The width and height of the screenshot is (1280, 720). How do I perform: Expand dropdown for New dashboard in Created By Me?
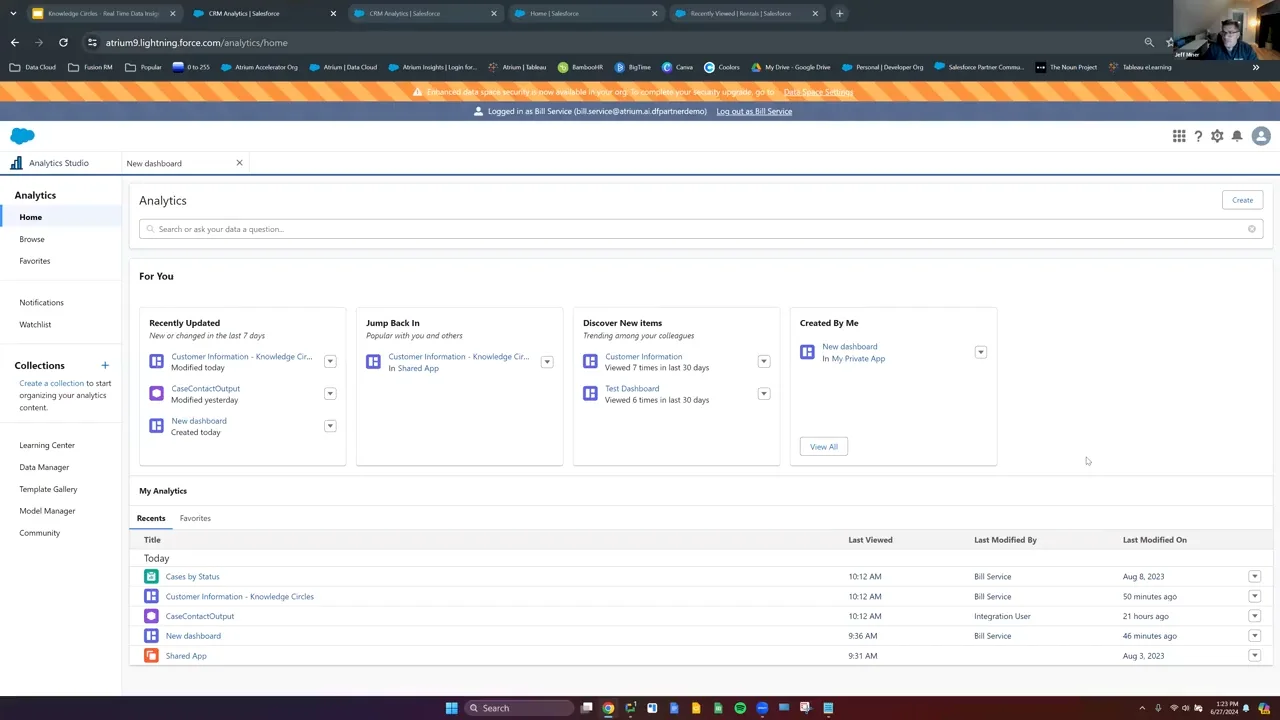click(980, 352)
